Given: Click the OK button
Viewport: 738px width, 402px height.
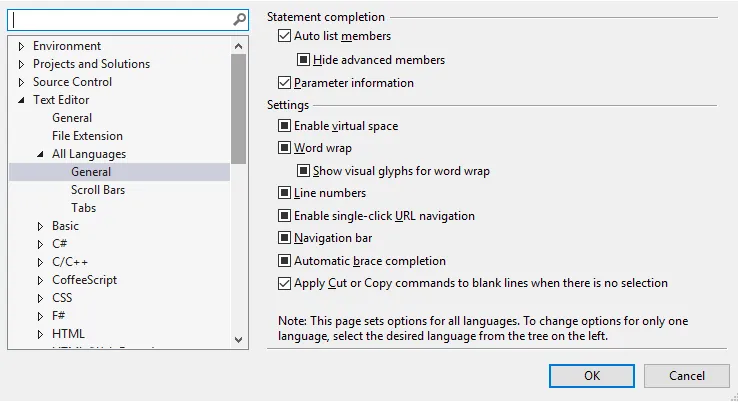Looking at the screenshot, I should (x=592, y=375).
